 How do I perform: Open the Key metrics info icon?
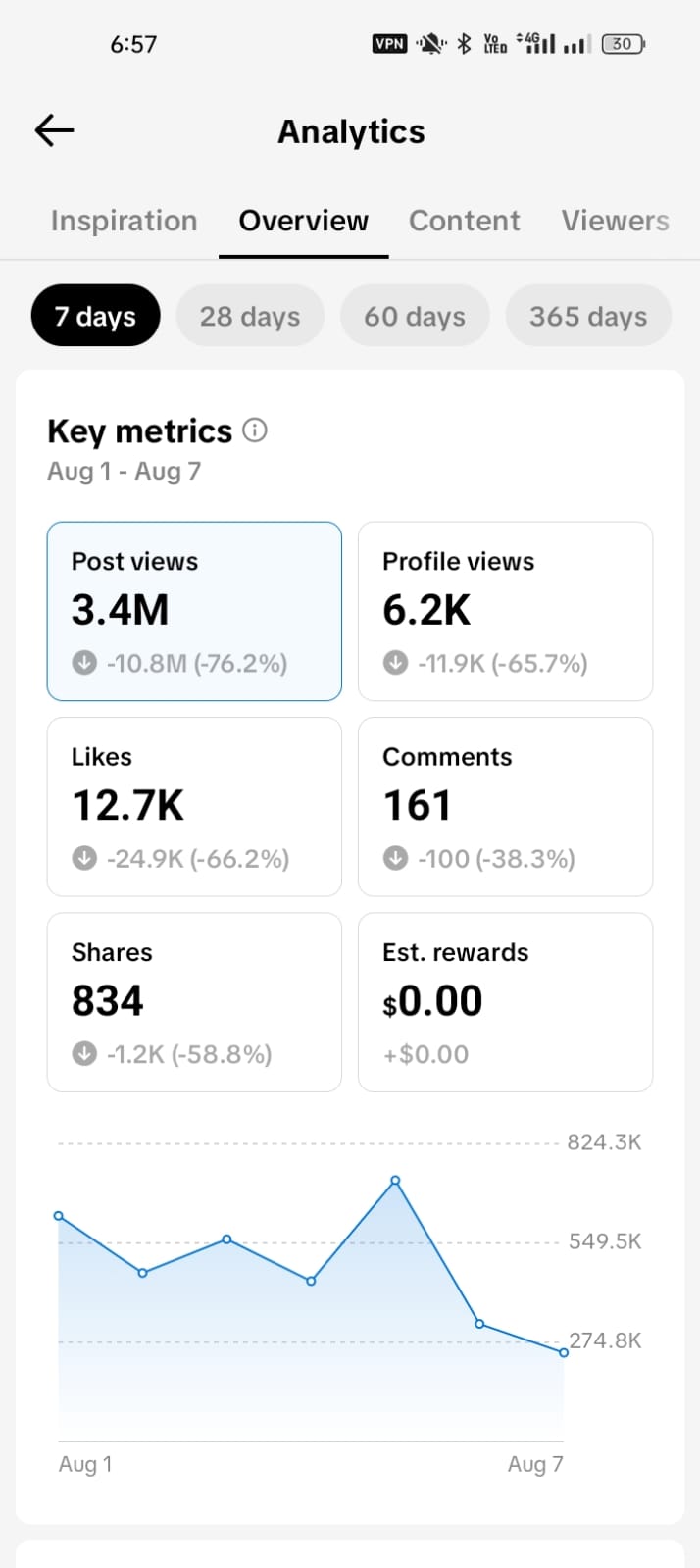pos(255,430)
